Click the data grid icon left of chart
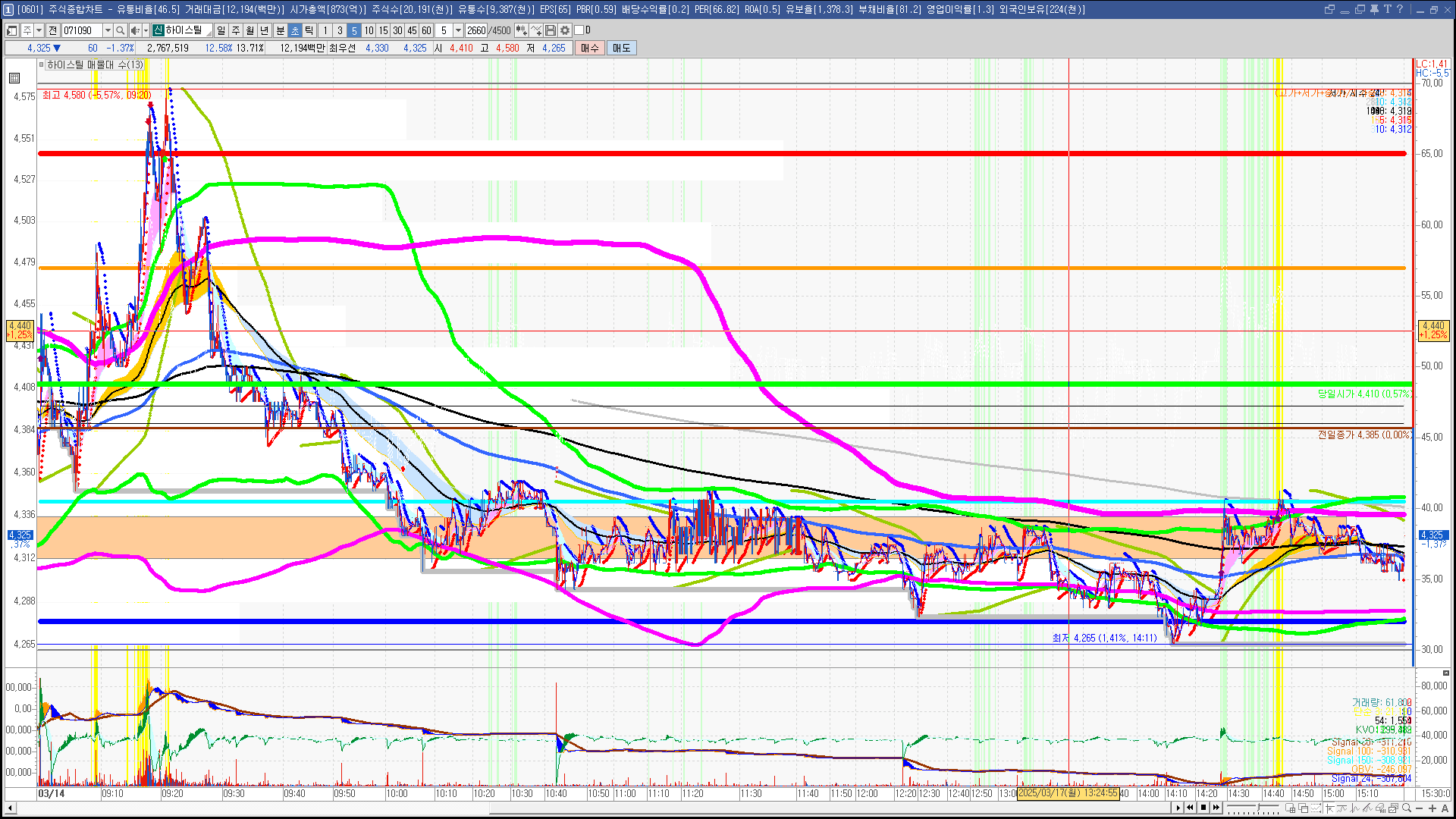This screenshot has height=819, width=1456. point(14,78)
